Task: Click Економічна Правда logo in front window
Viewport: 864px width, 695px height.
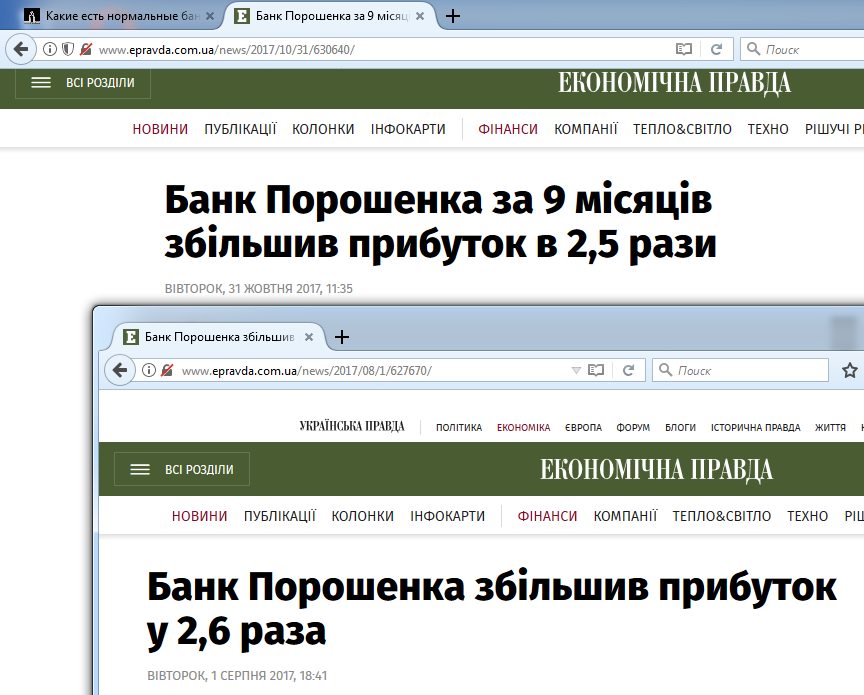Action: [656, 470]
